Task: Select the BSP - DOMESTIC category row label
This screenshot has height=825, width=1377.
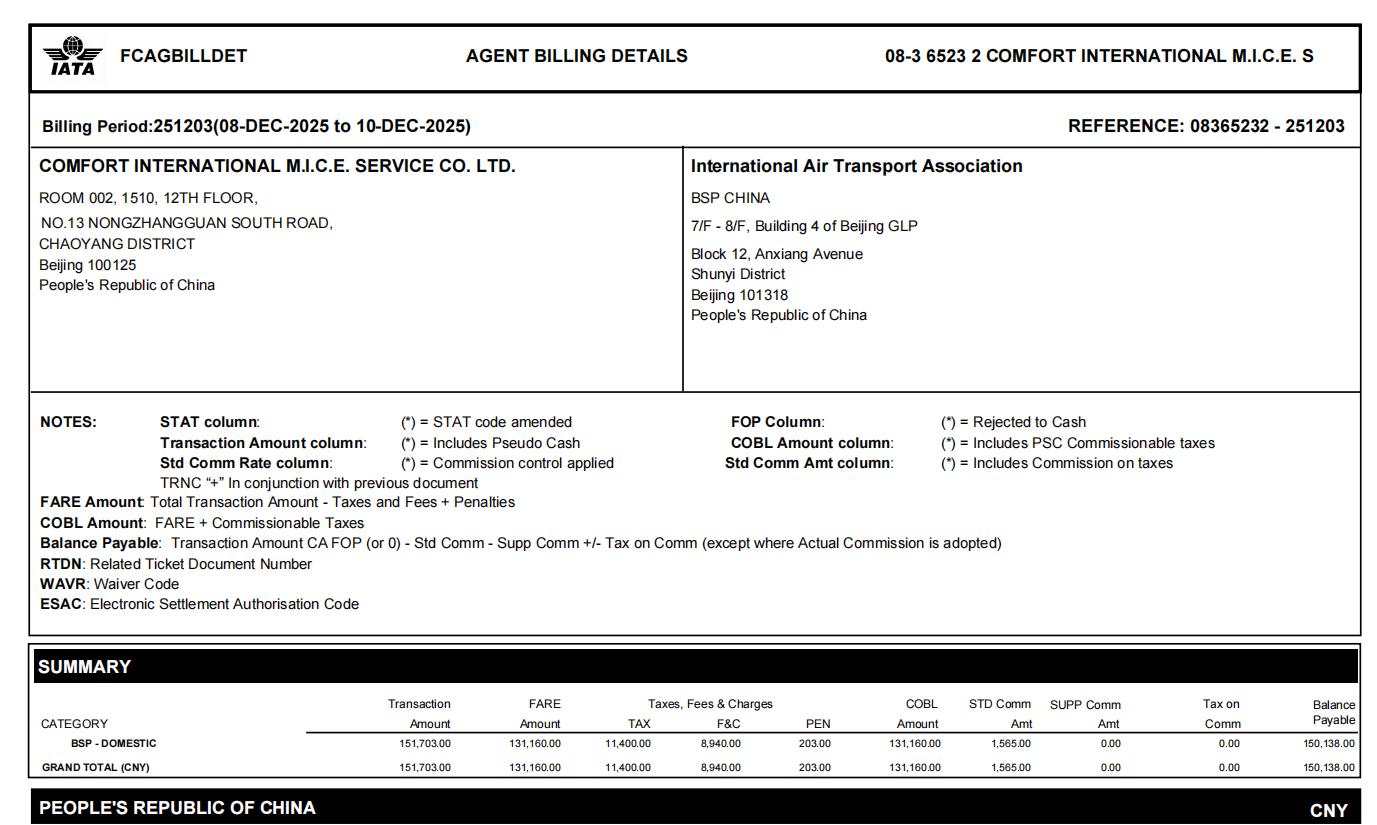Action: coord(113,743)
